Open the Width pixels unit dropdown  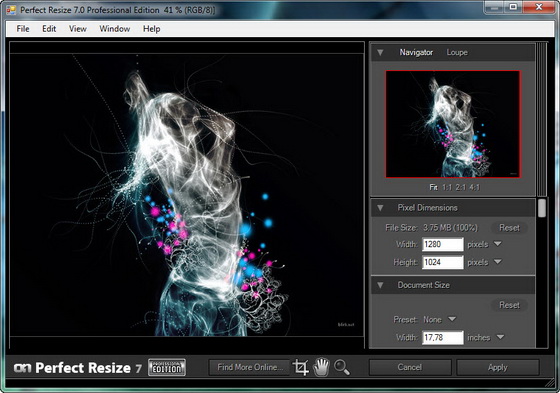(498, 244)
